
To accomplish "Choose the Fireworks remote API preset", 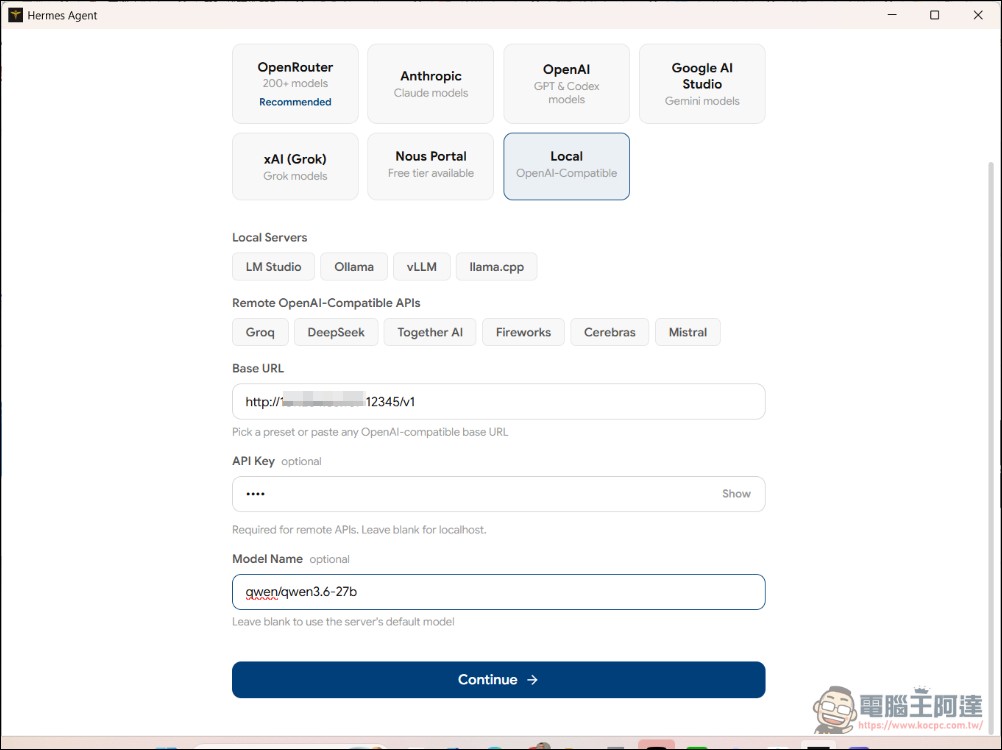I will 523,332.
